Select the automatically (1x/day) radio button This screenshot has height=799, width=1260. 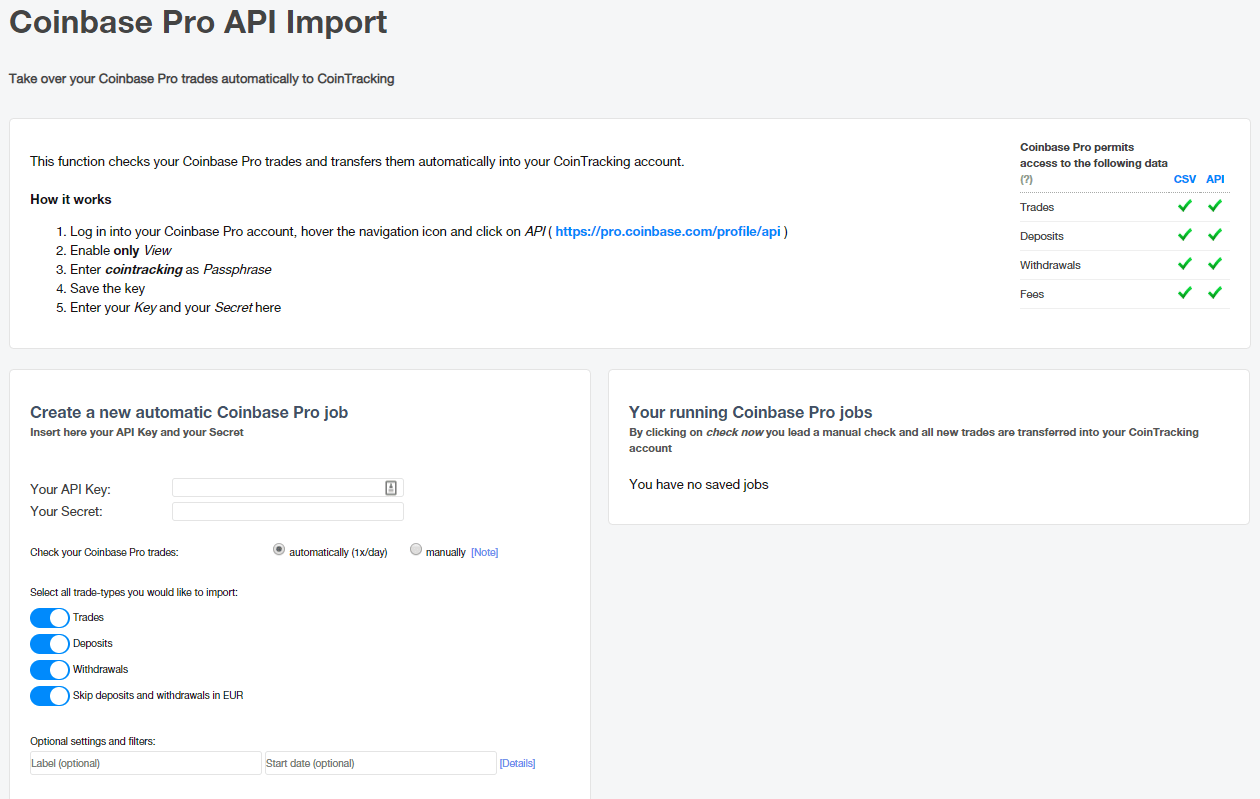pos(279,550)
